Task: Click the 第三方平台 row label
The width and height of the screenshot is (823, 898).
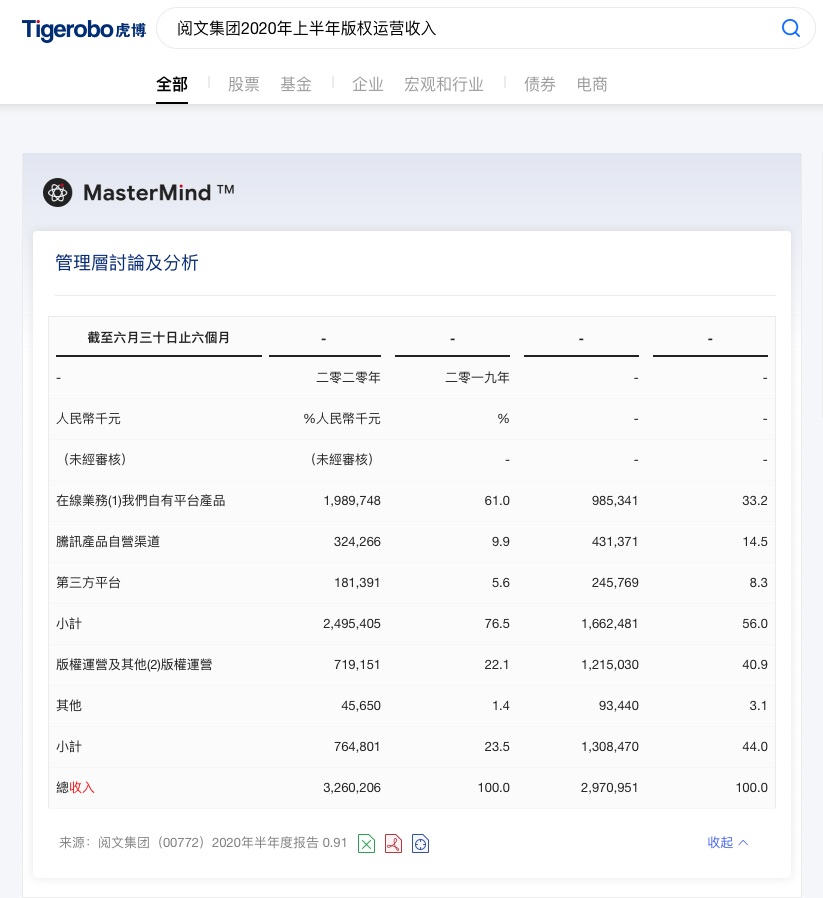Action: click(88, 582)
